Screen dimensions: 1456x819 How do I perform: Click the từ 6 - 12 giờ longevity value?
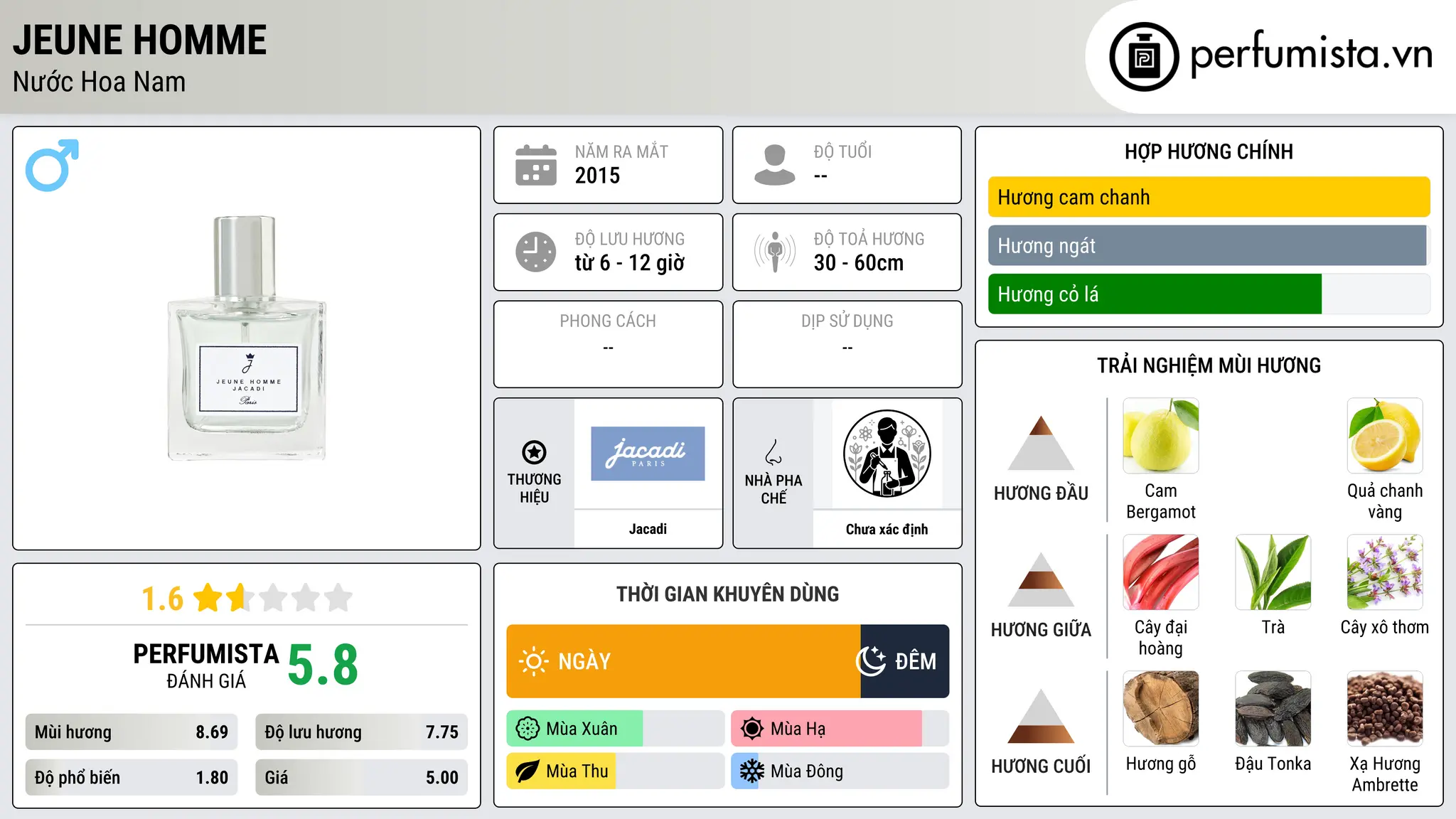click(629, 263)
